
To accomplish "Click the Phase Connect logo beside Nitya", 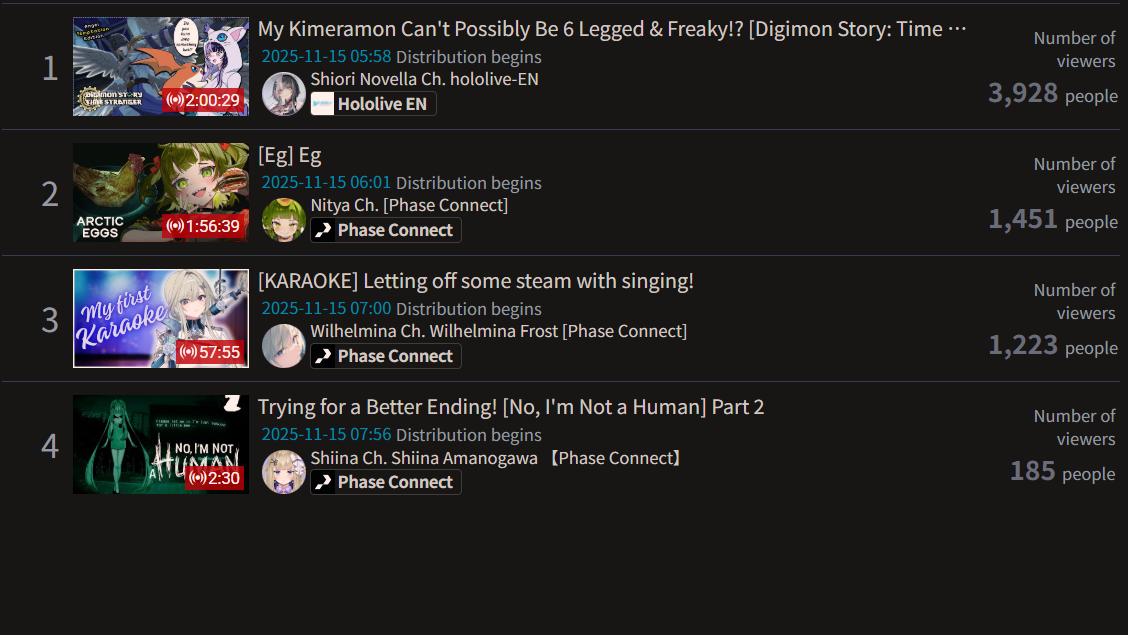I will [323, 230].
